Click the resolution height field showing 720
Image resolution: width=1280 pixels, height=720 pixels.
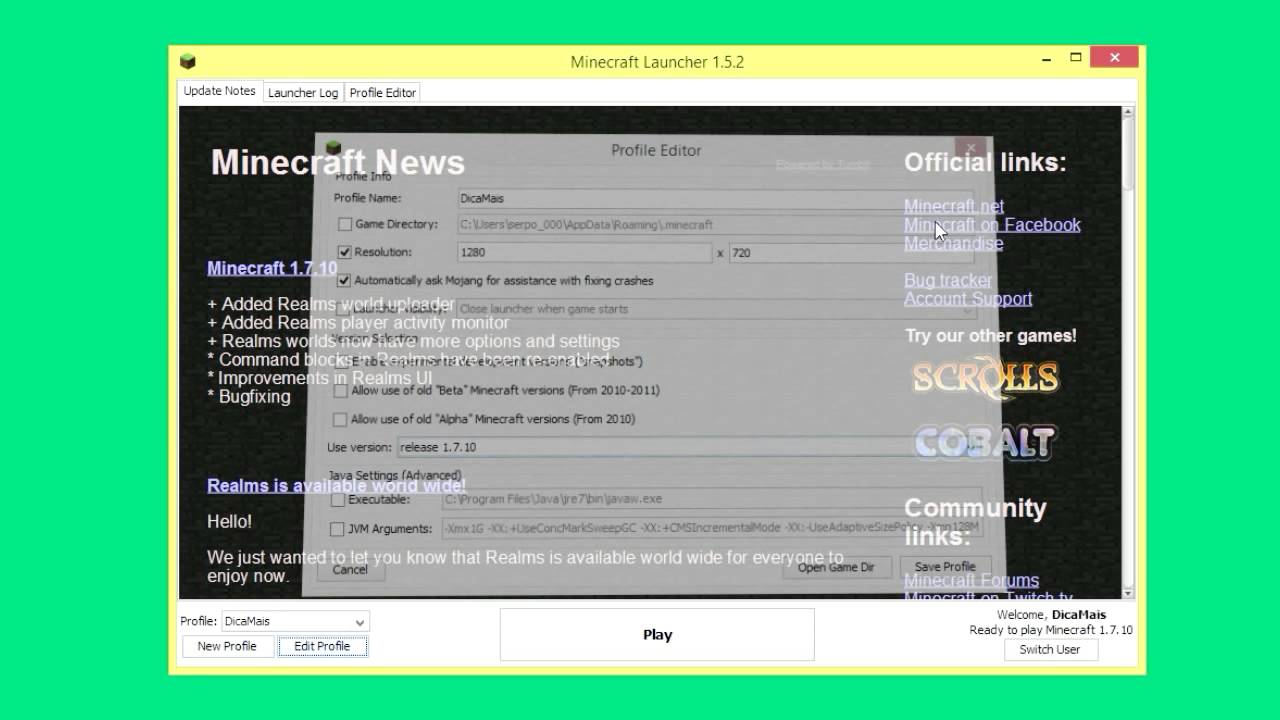point(851,253)
